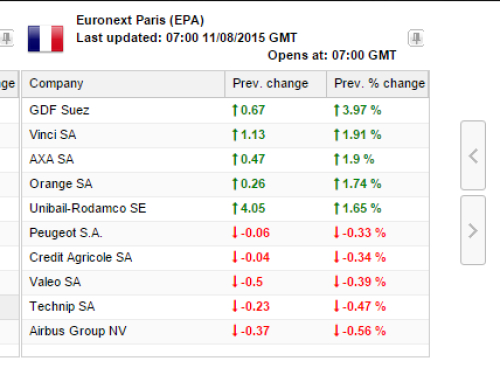
Task: Select the Valeo SA row
Action: pos(225,282)
